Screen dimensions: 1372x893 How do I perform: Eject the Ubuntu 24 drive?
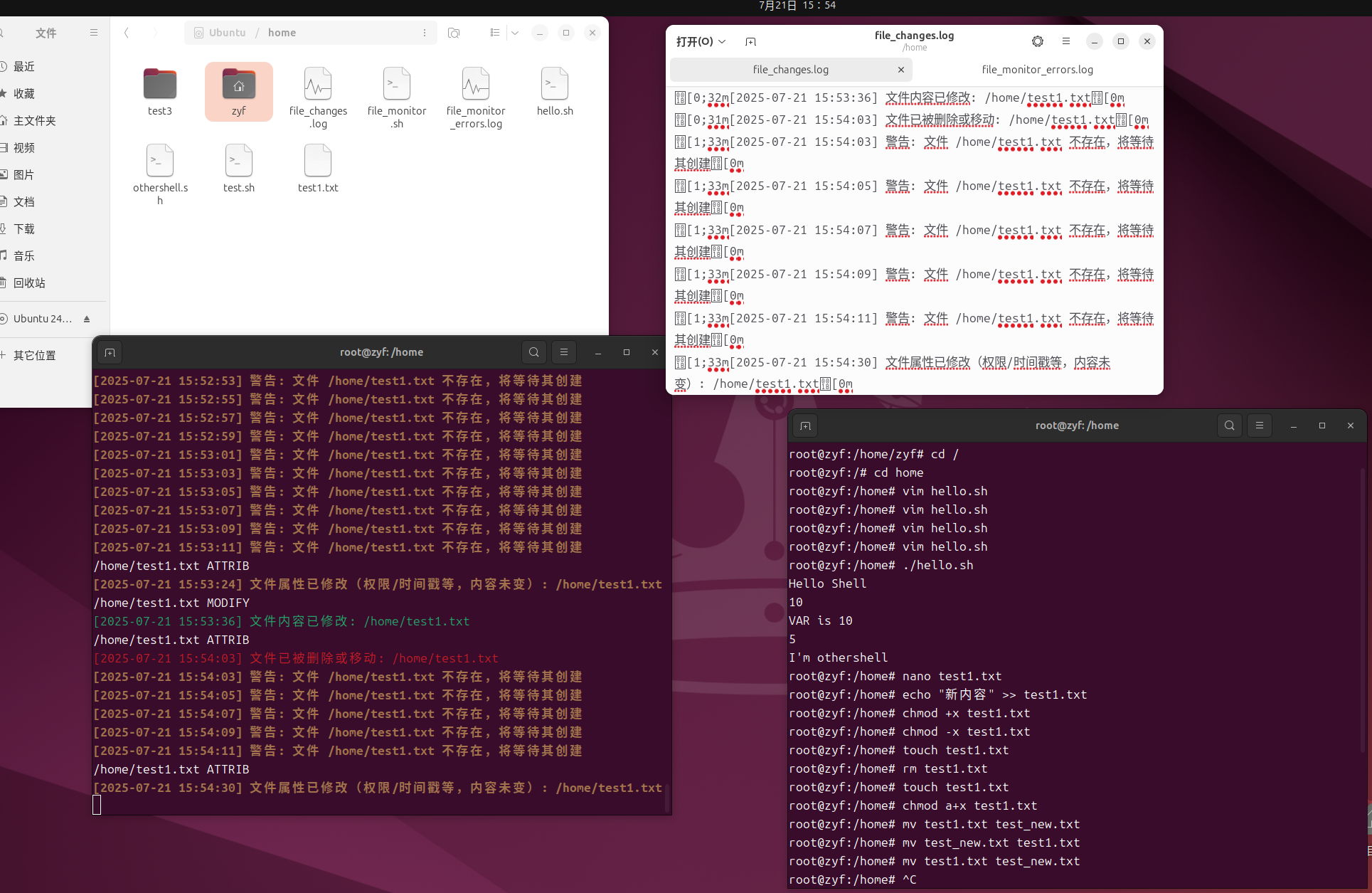coord(87,319)
